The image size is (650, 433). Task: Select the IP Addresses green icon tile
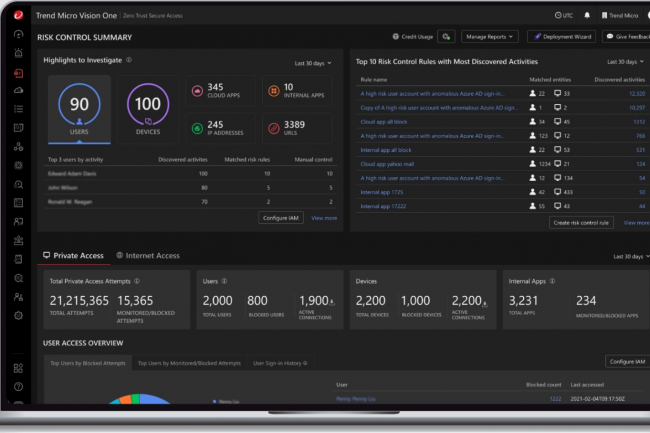tap(197, 129)
